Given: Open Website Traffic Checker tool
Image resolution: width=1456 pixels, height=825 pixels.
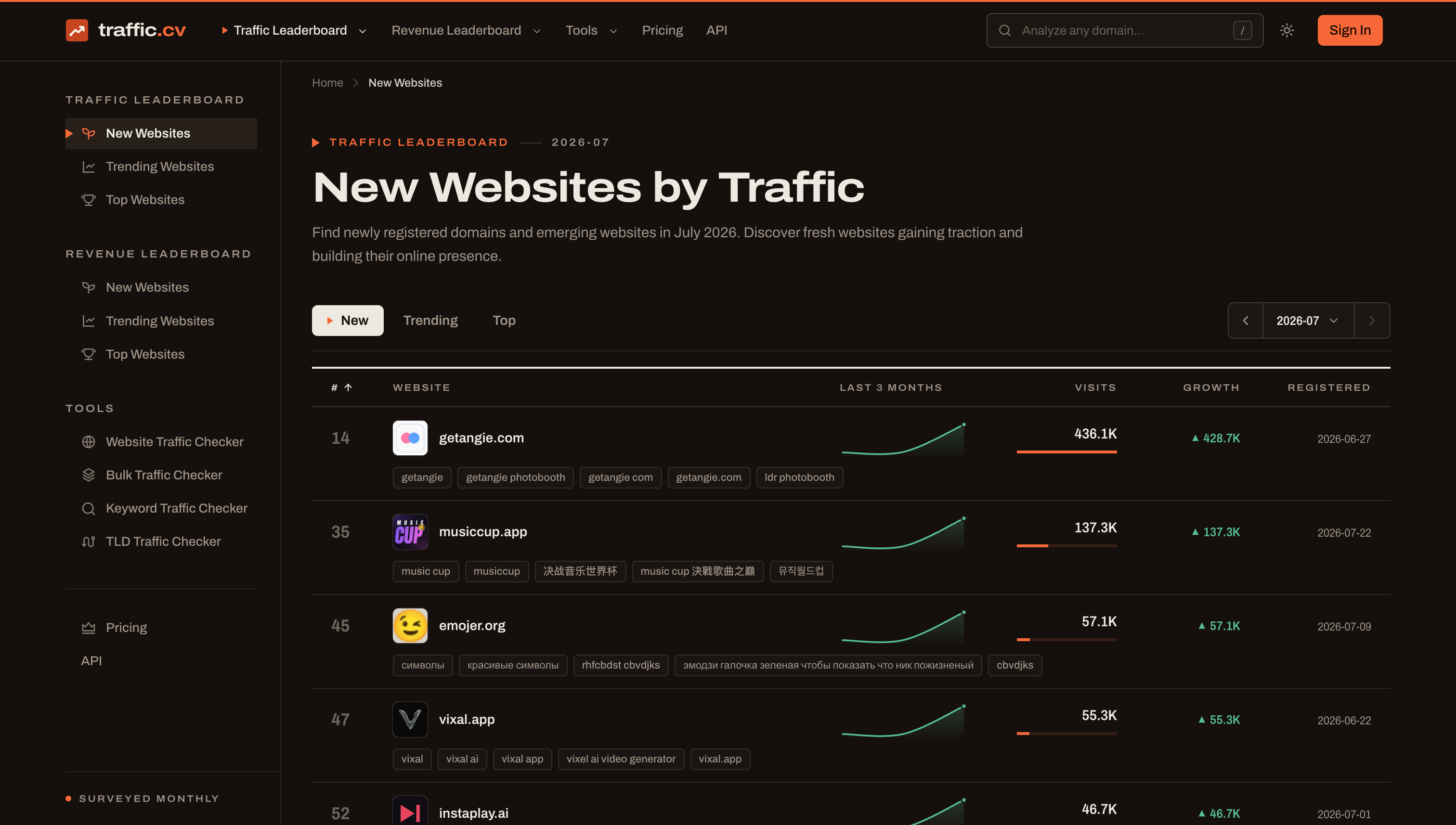Looking at the screenshot, I should point(175,442).
